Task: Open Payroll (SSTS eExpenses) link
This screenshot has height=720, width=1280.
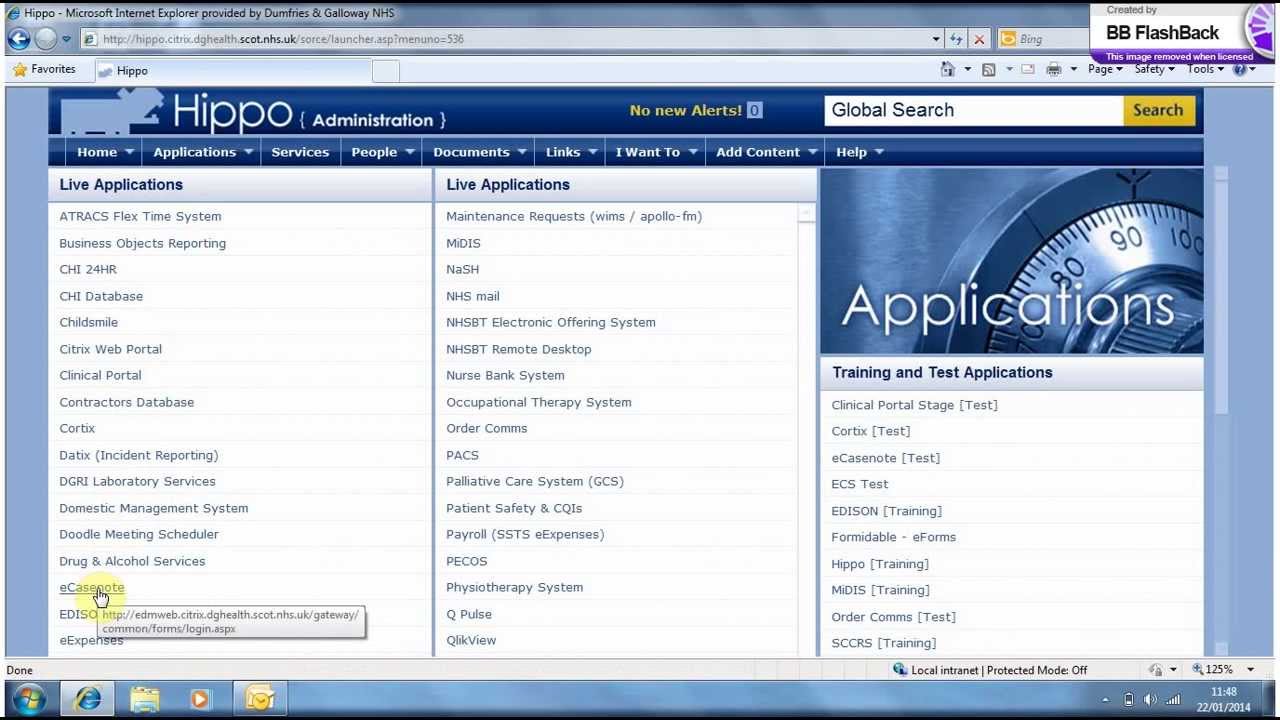Action: click(x=525, y=534)
